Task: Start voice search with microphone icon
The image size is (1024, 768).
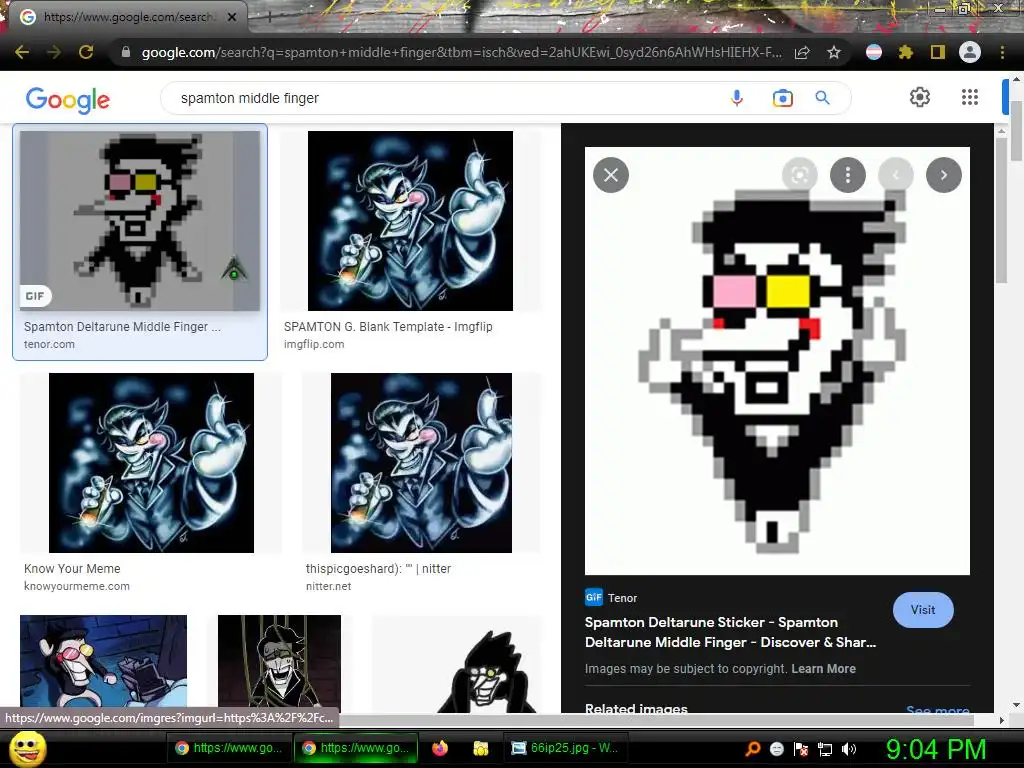Action: 737,98
